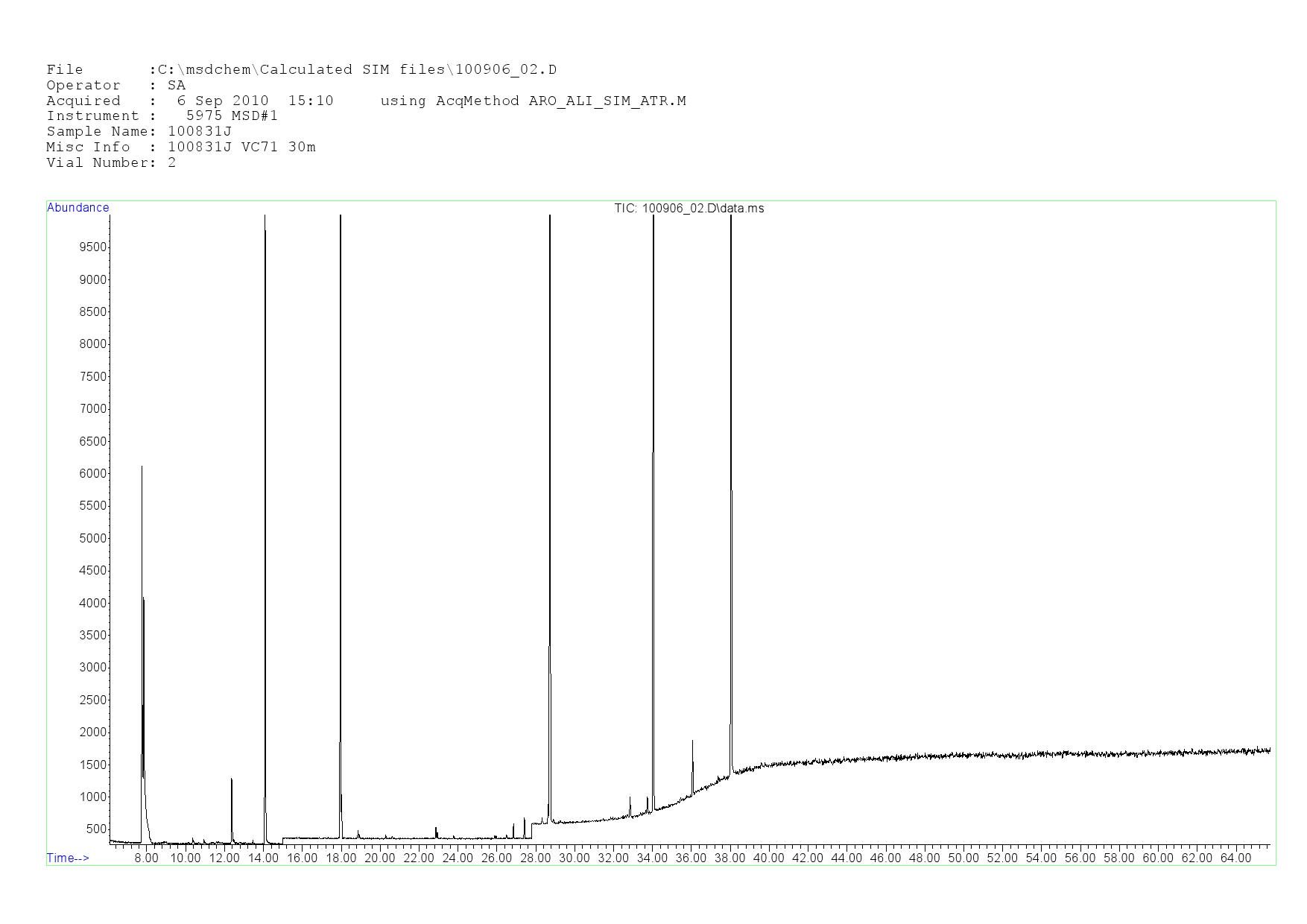Click the file path line in header
The image size is (1307, 924).
301,70
